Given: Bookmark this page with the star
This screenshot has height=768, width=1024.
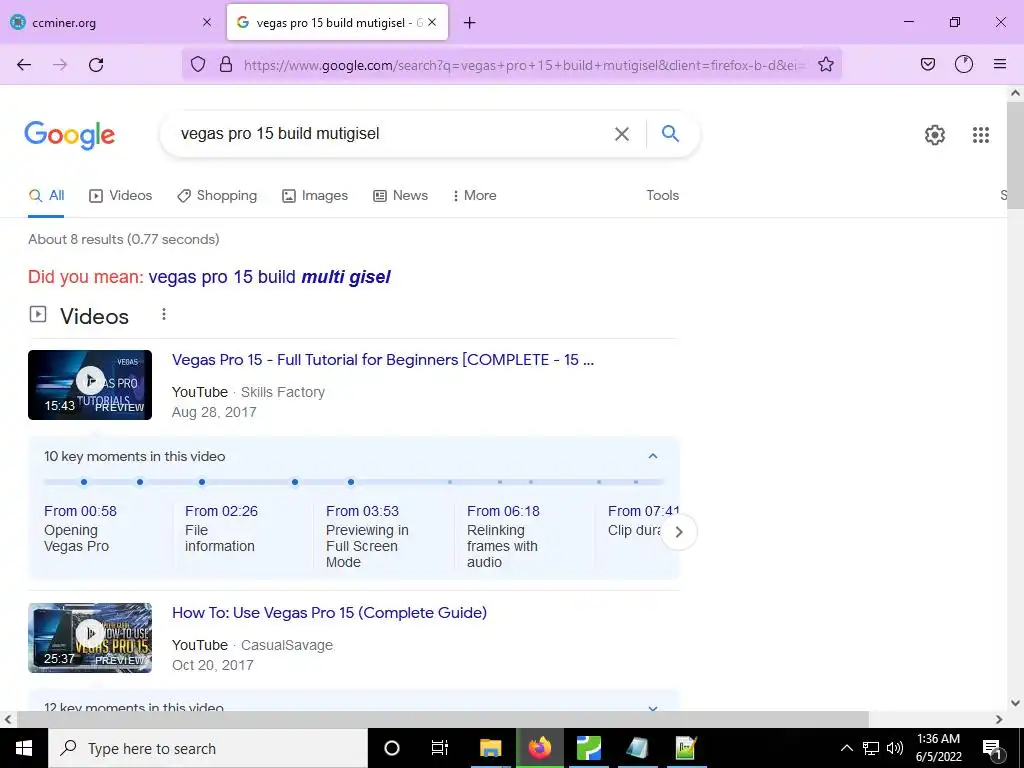Looking at the screenshot, I should point(825,64).
